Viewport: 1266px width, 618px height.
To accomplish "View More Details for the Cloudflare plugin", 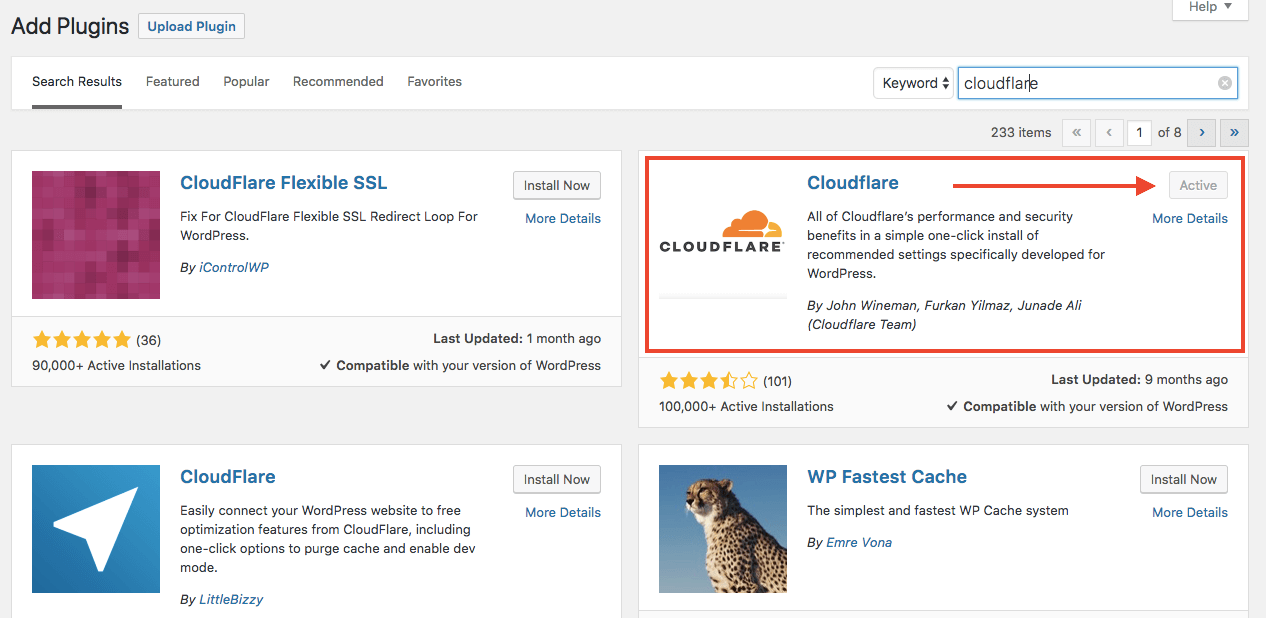I will click(1190, 218).
